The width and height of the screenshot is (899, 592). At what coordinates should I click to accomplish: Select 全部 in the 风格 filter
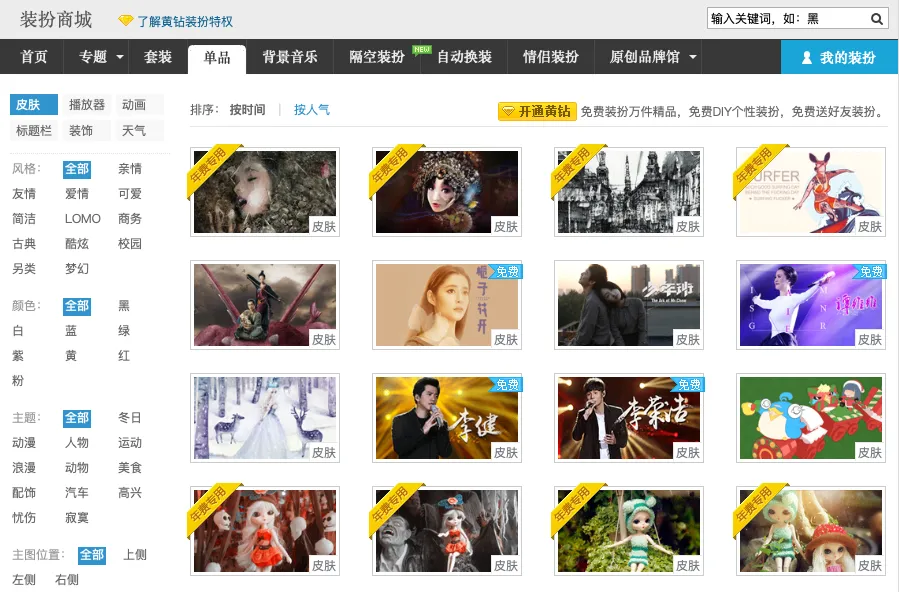77,169
